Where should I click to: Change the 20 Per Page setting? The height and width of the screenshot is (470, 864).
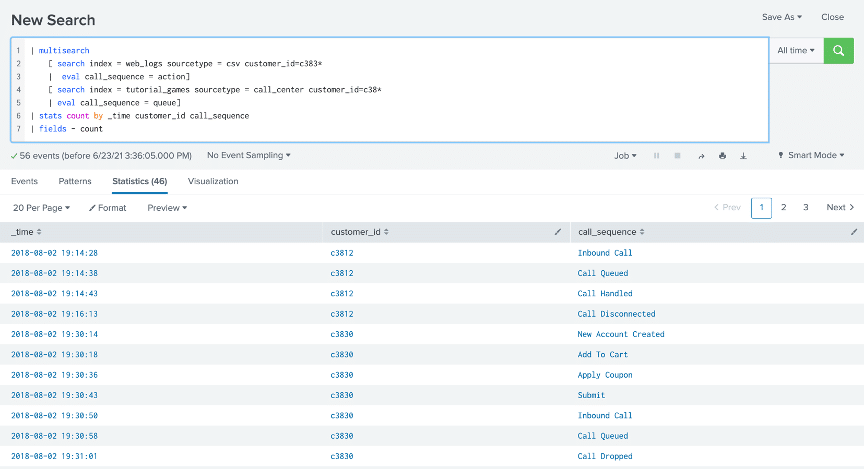click(x=41, y=208)
